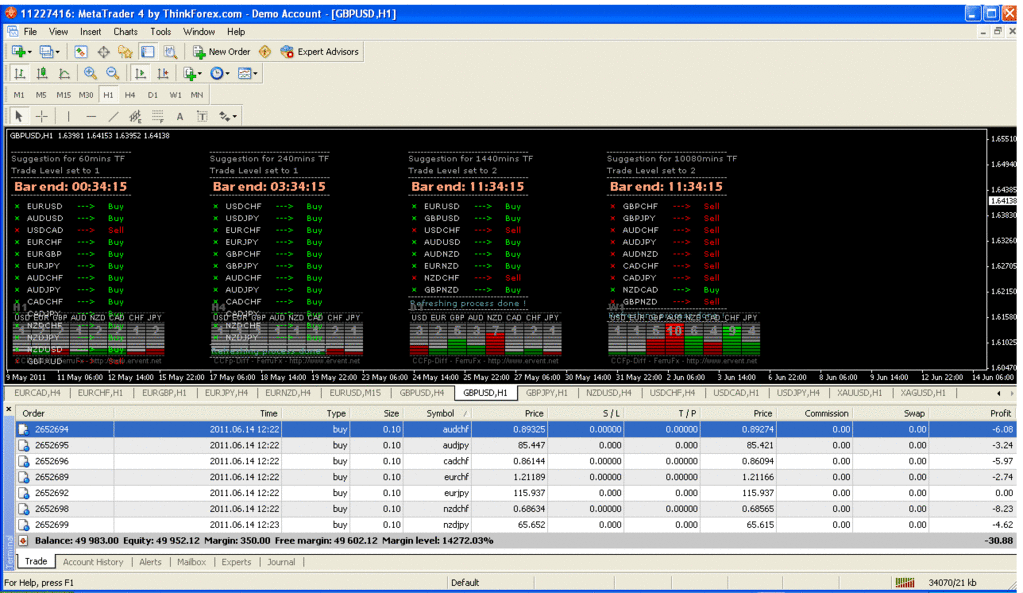
Task: Select the Cursor arrow tool
Action: coord(19,116)
